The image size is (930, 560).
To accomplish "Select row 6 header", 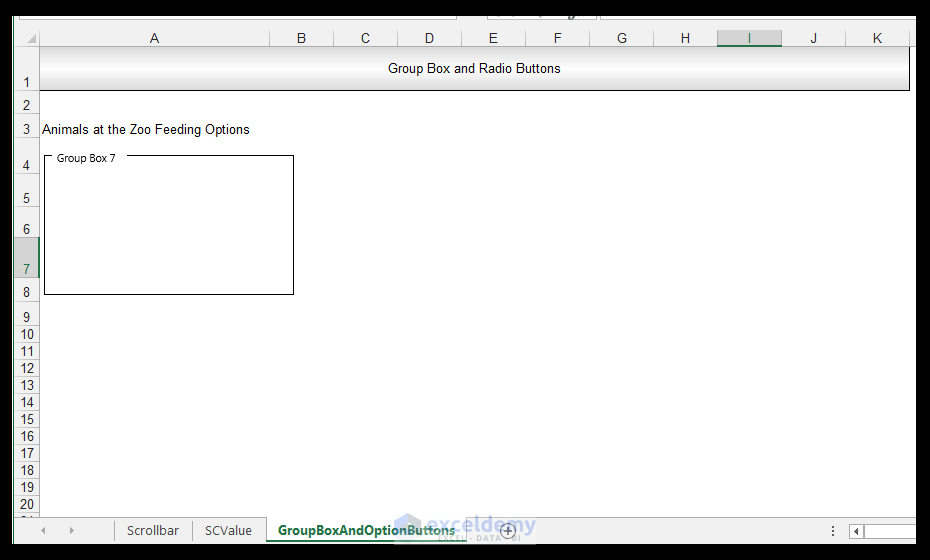I will coord(26,222).
